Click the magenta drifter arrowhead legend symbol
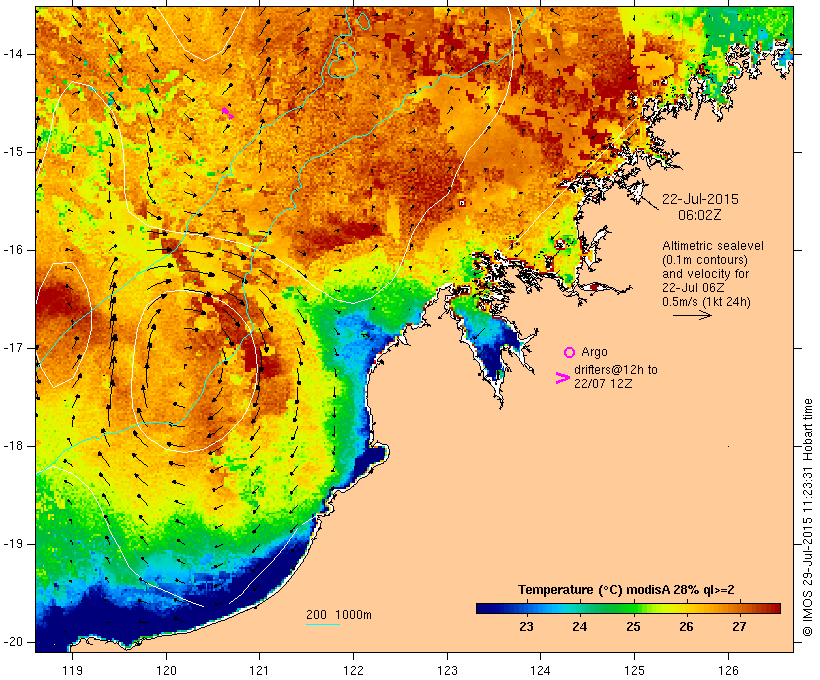 (x=562, y=378)
